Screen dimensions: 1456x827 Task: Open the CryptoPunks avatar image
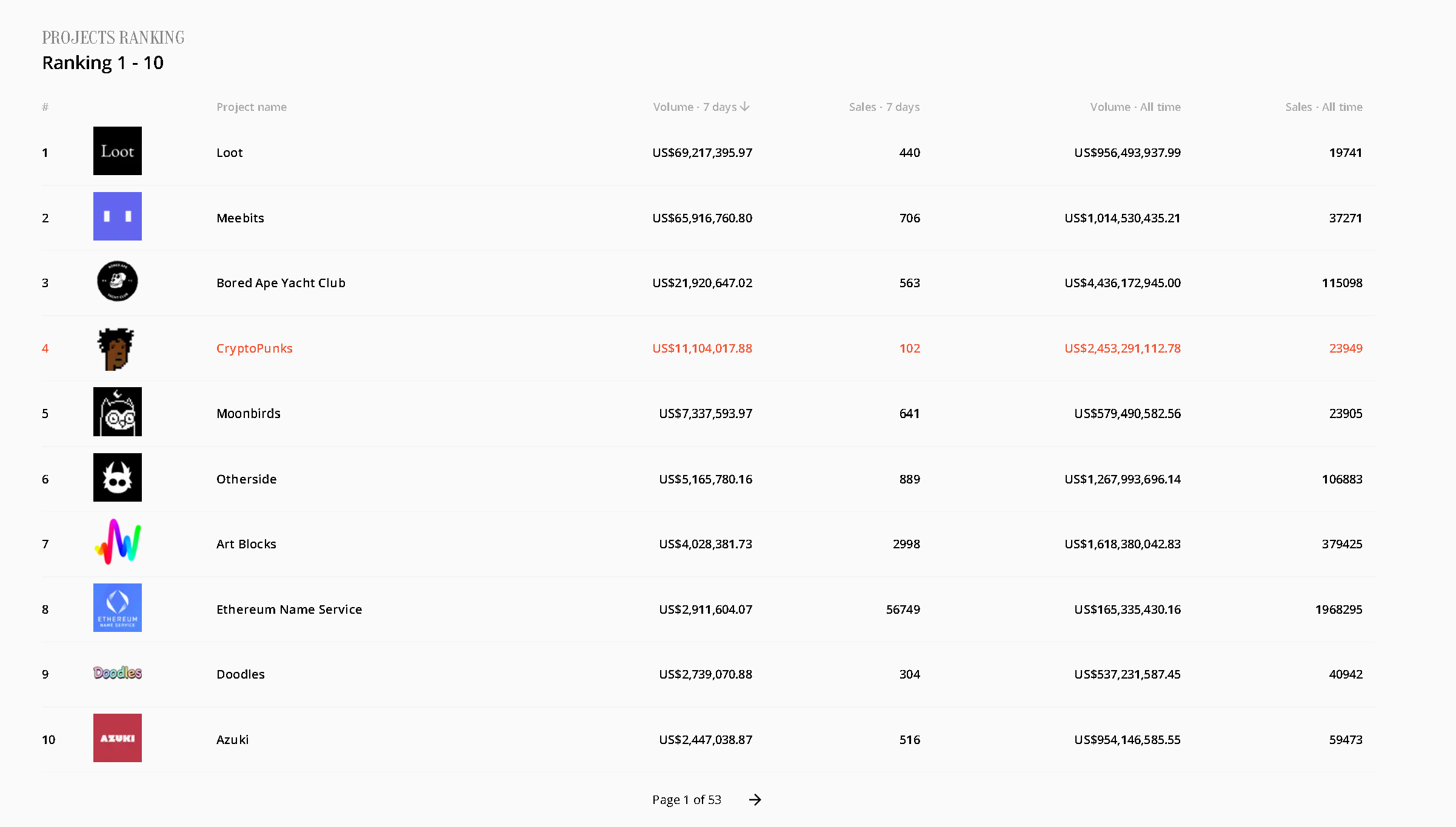117,348
